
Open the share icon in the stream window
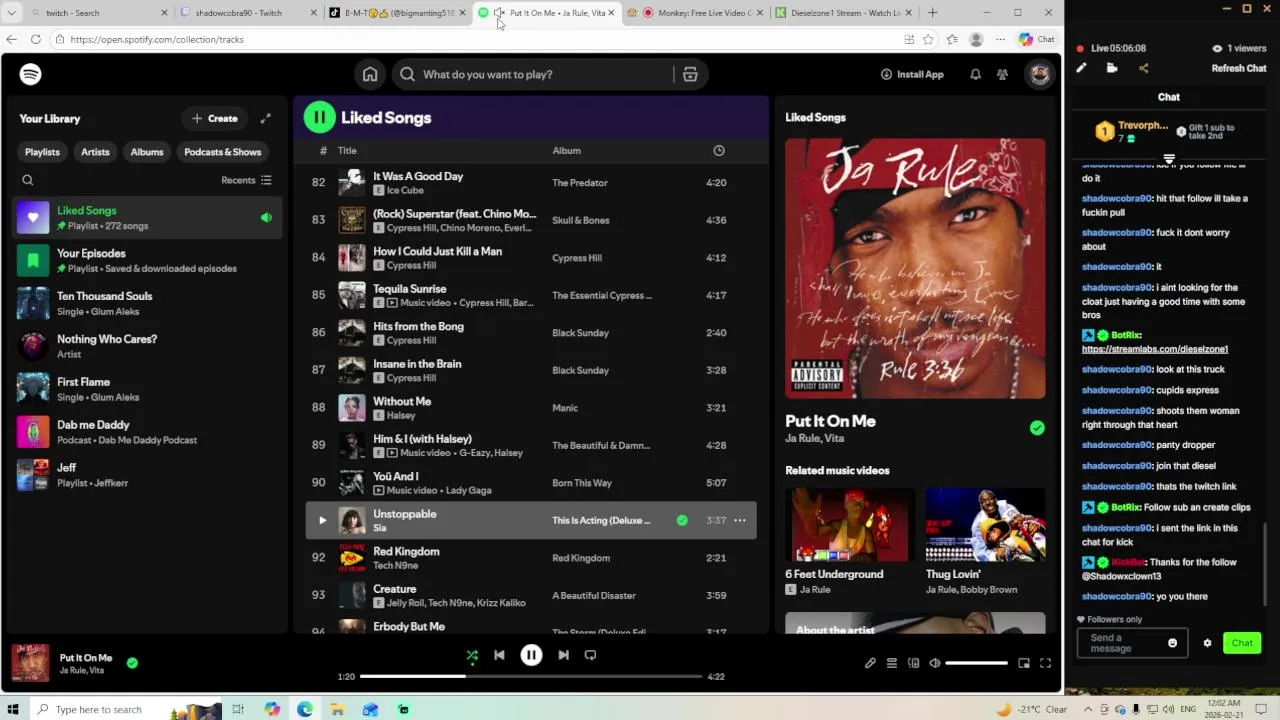[1143, 68]
